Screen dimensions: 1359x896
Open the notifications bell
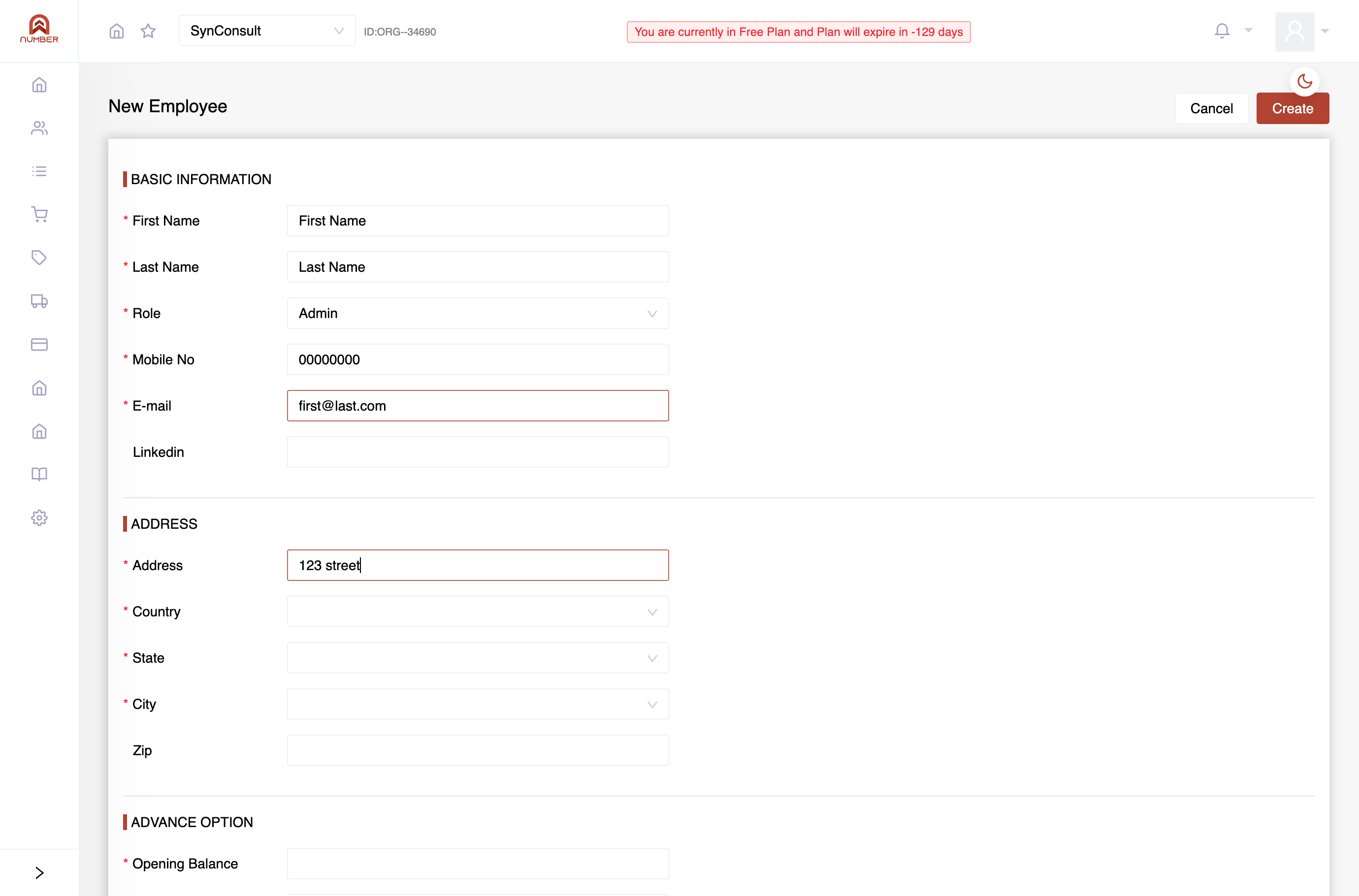[x=1222, y=31]
